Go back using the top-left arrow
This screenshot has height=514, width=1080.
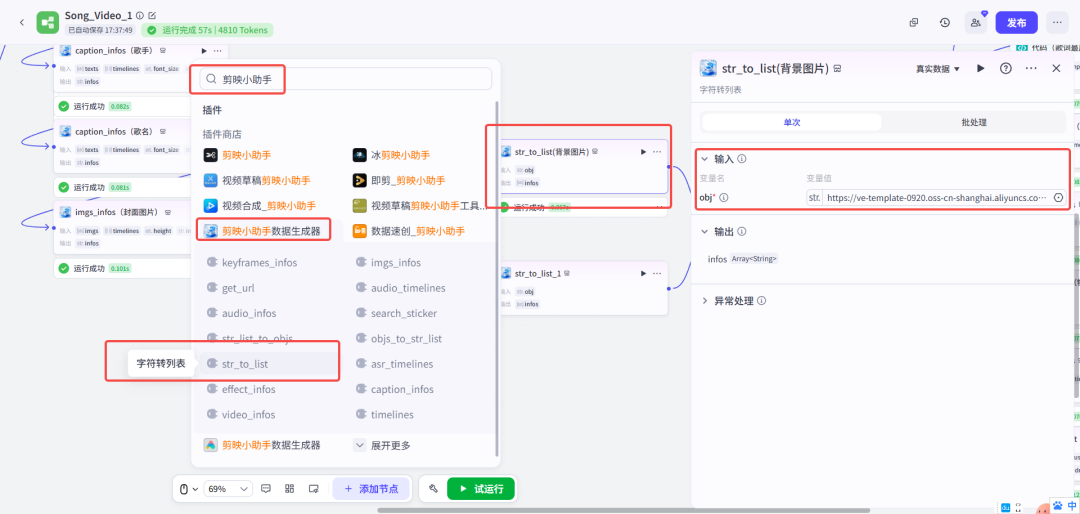tap(21, 23)
